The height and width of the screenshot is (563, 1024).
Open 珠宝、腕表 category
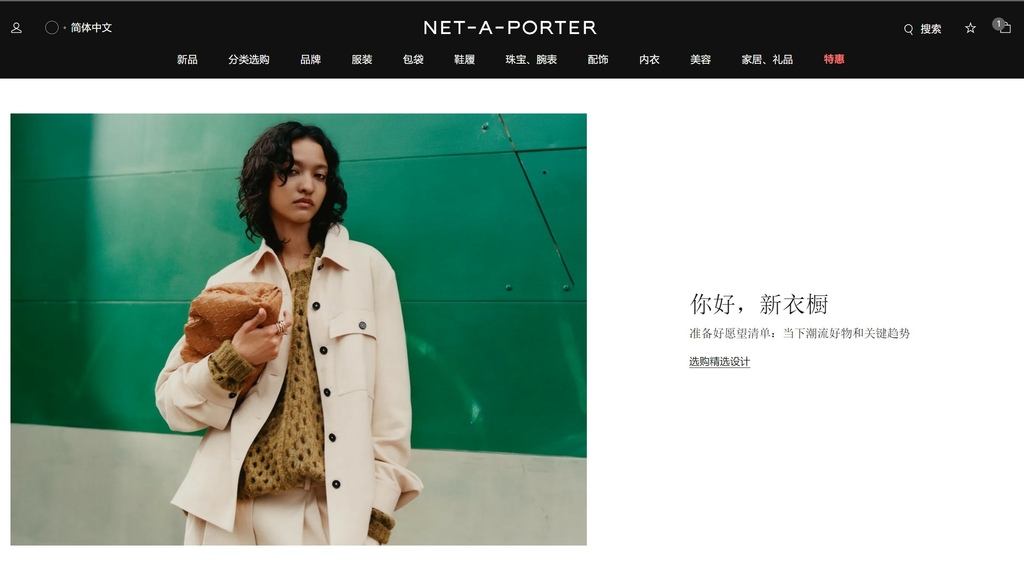click(531, 59)
